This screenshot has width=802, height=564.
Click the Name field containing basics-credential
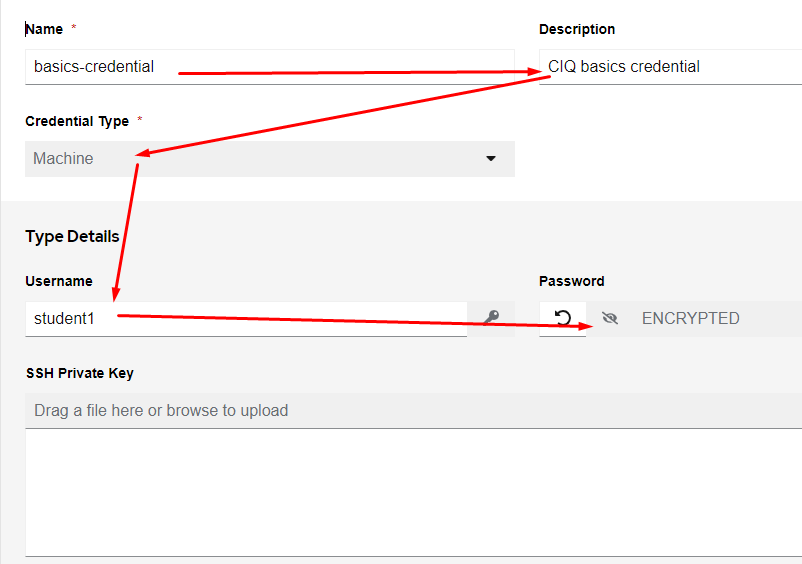click(270, 67)
